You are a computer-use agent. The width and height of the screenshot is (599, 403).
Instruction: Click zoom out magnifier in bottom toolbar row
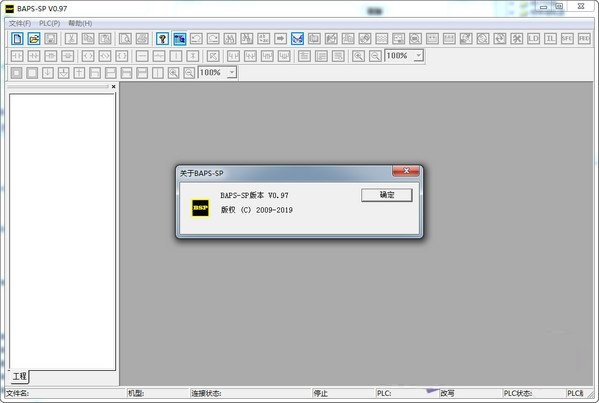click(x=189, y=73)
